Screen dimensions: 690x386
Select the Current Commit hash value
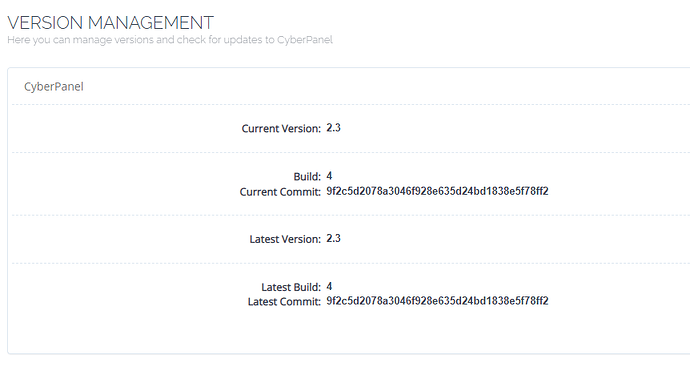[x=437, y=191]
